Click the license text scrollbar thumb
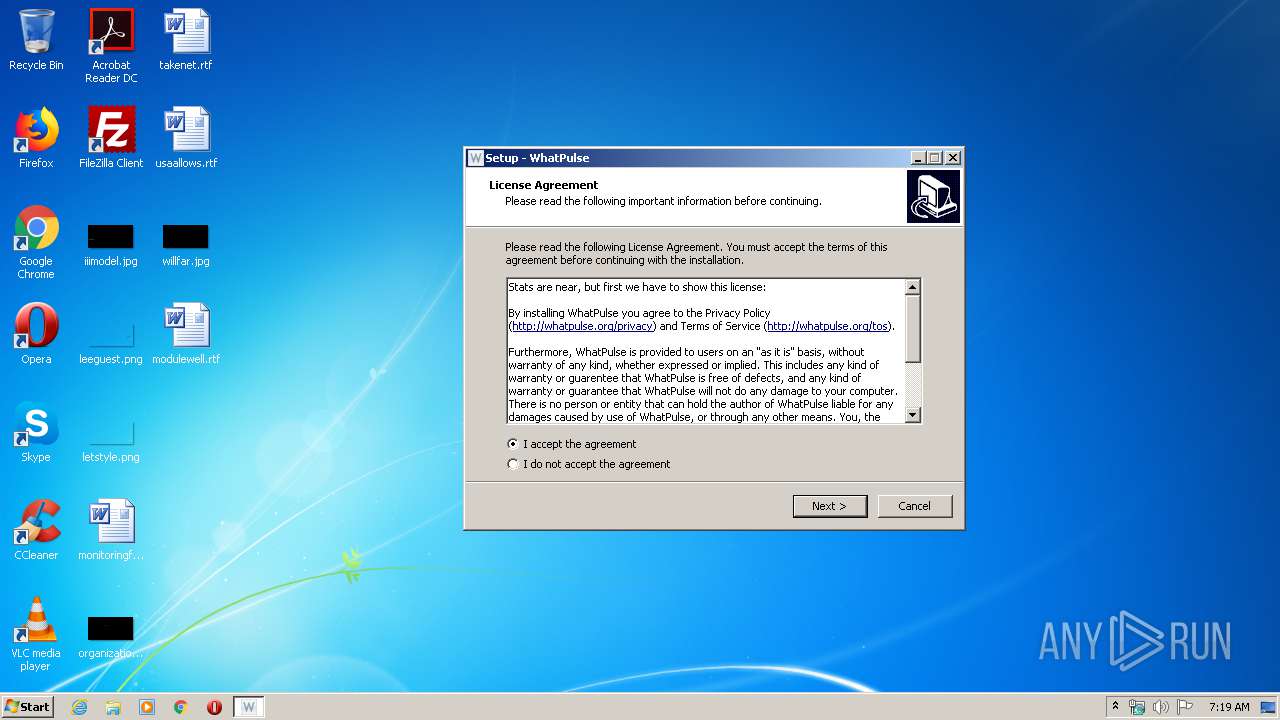The height and width of the screenshot is (720, 1280). click(x=912, y=328)
